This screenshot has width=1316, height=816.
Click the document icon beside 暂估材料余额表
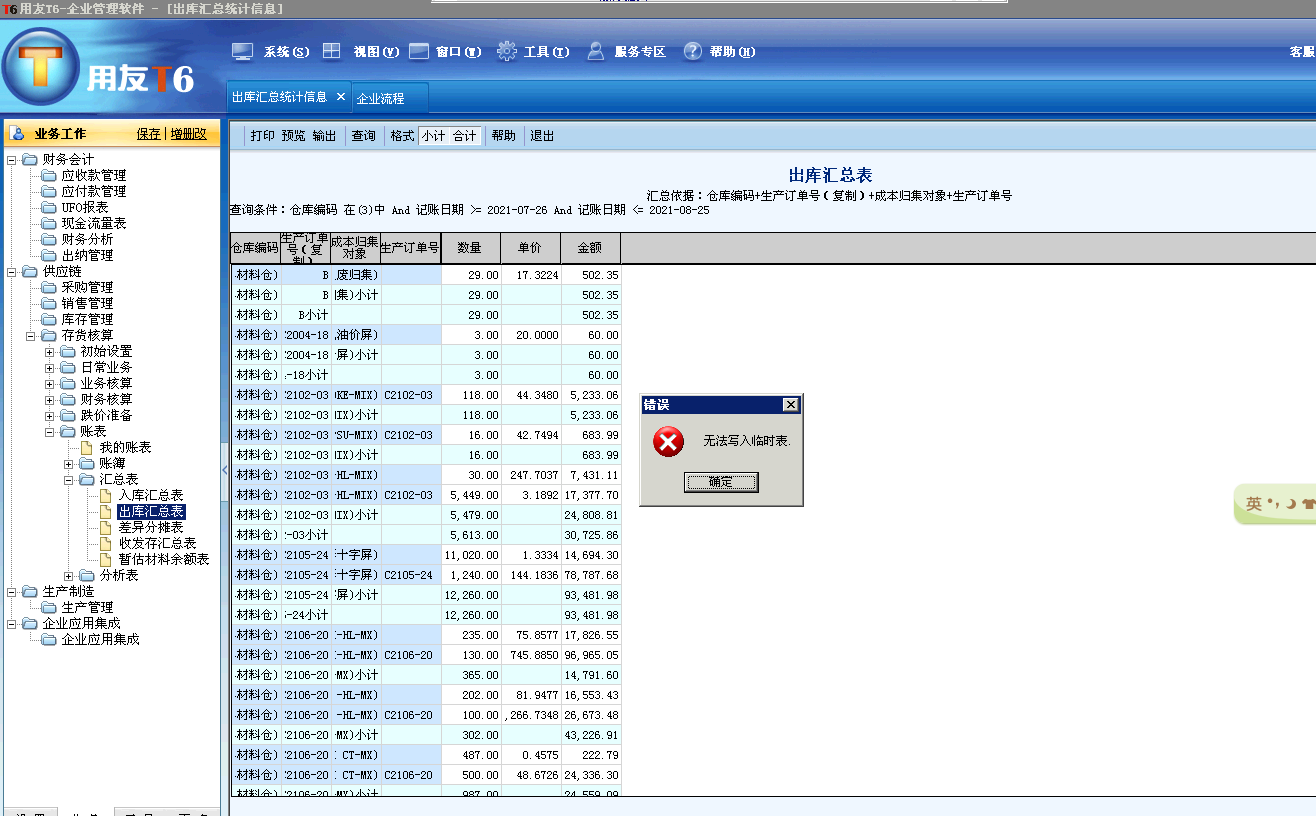(106, 559)
